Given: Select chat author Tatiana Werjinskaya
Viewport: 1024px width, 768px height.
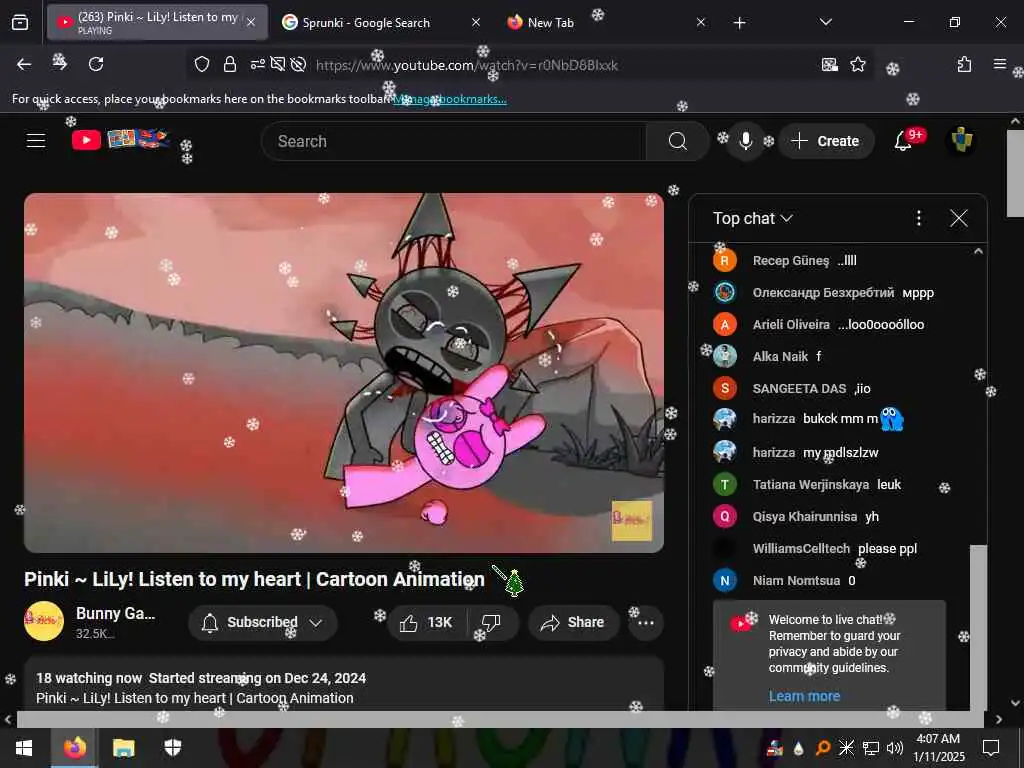Looking at the screenshot, I should (x=811, y=485).
